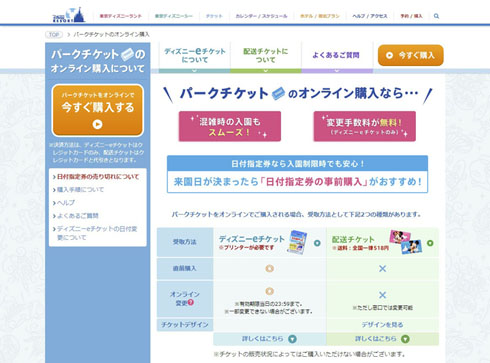The height and width of the screenshot is (363, 490).
Task: Click the circle mark in 直前購入 row
Action: click(270, 268)
